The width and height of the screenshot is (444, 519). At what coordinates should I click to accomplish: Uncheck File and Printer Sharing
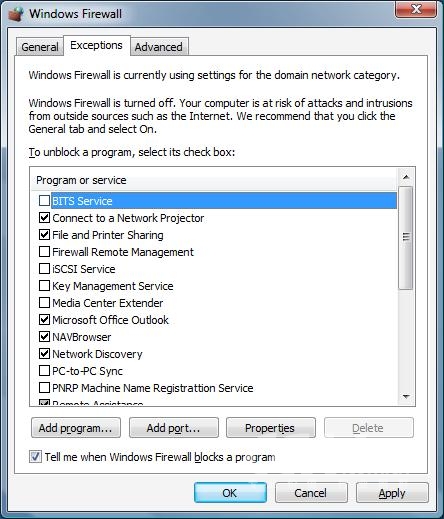(x=44, y=235)
